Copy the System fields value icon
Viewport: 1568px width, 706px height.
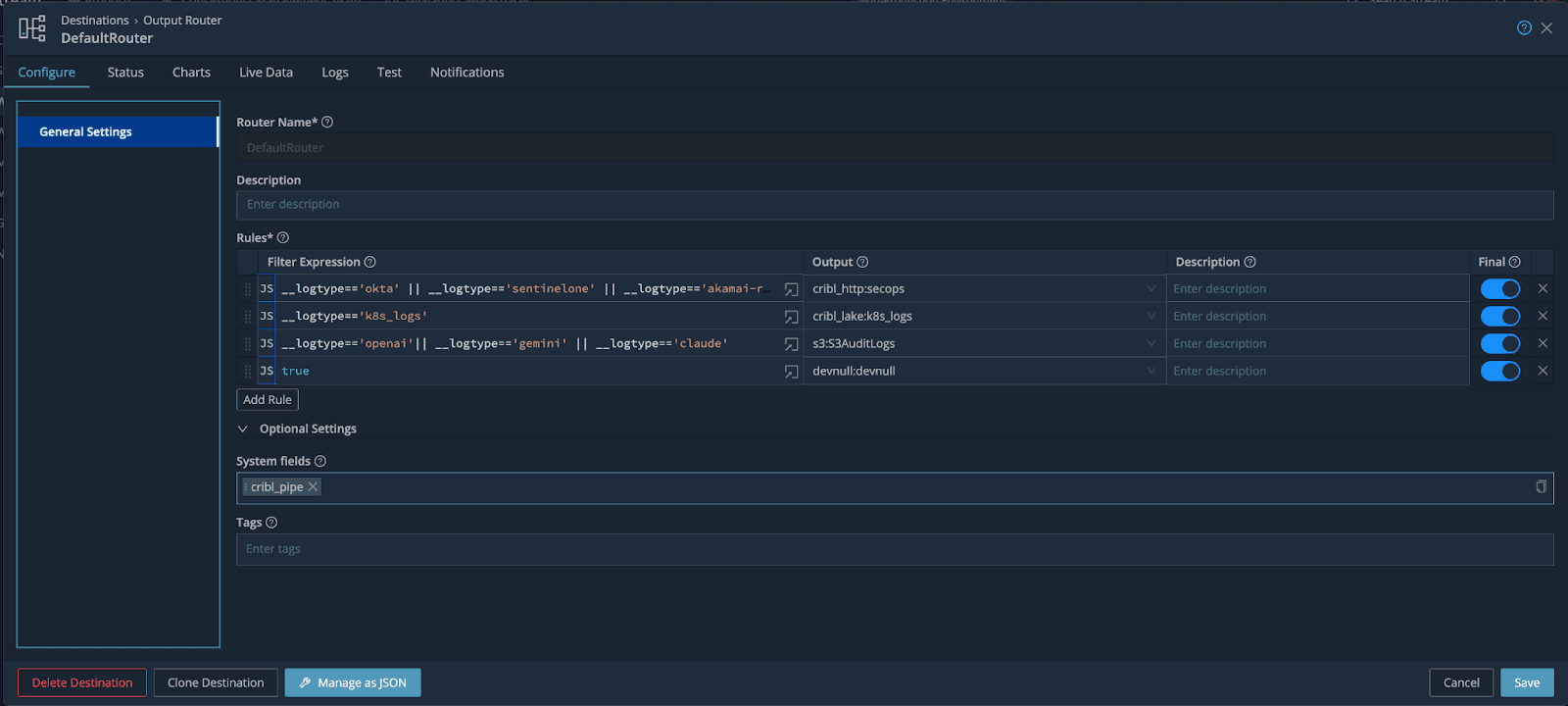tap(1541, 487)
